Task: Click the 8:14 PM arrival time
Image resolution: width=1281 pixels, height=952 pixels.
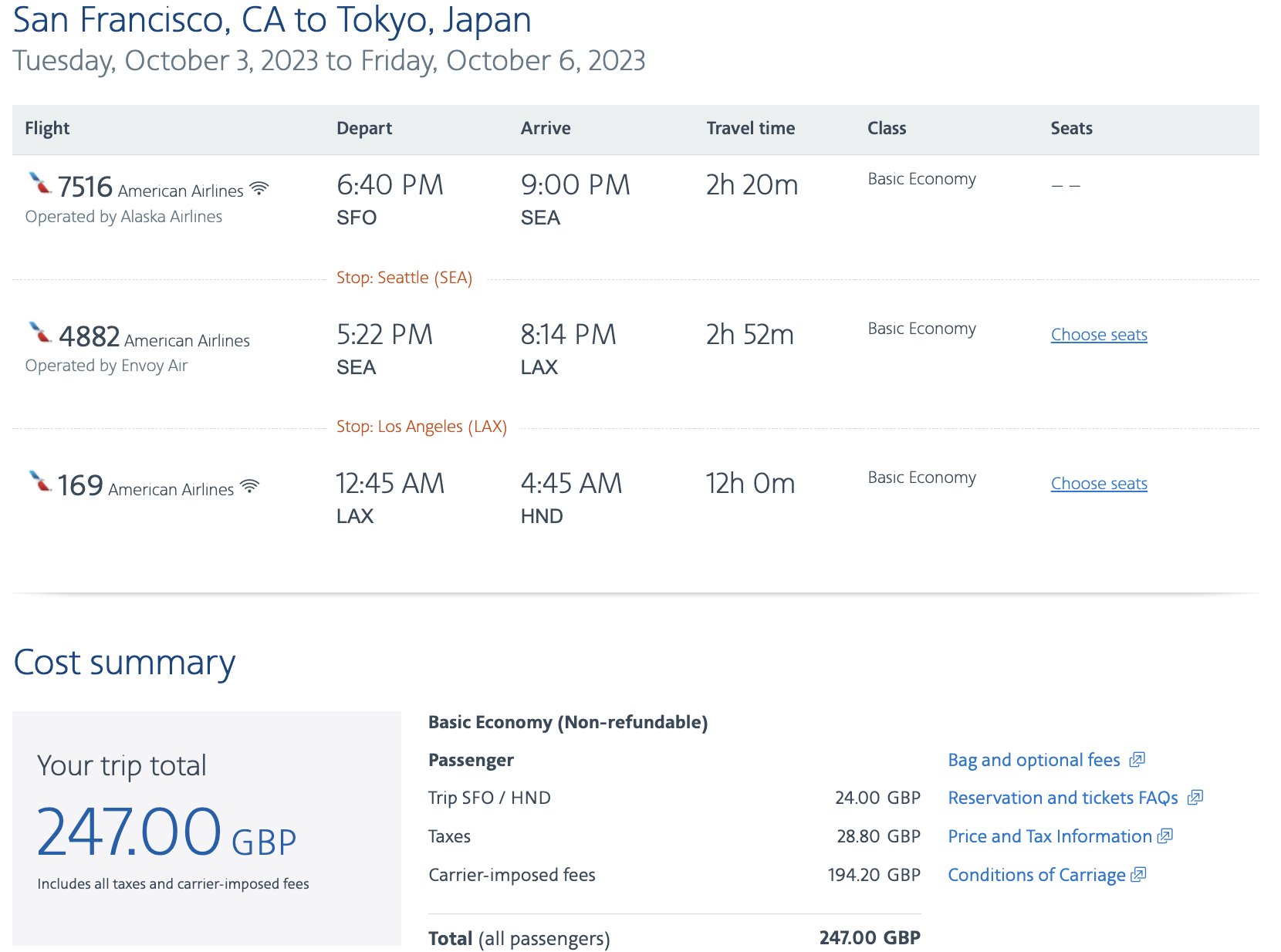Action: 569,335
